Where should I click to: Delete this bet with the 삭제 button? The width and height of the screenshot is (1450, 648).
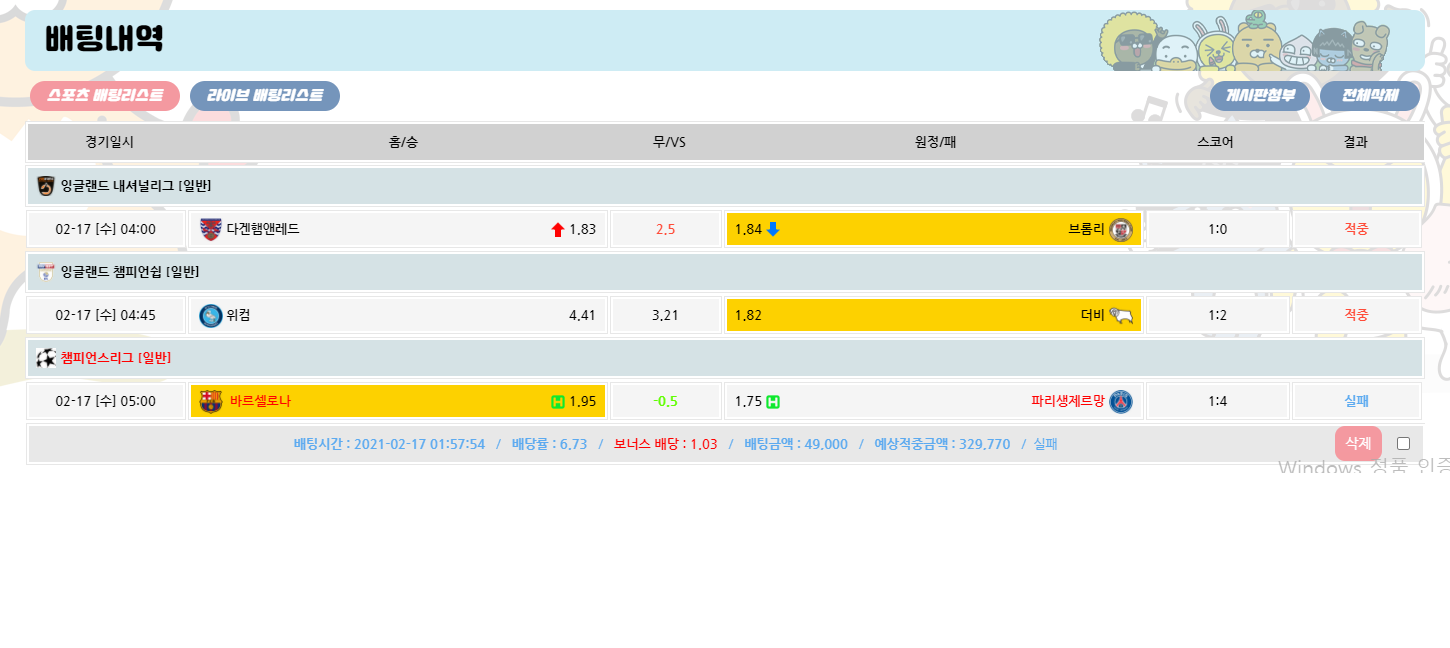coord(1357,443)
